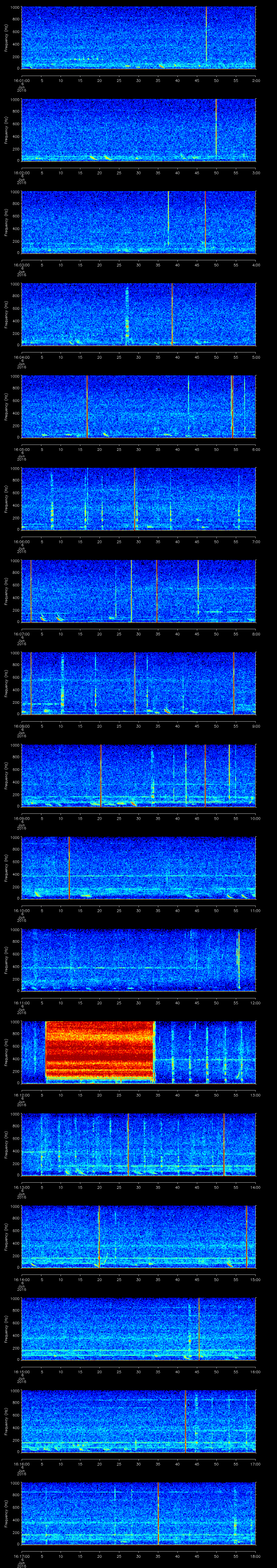Select the red vertical line in the 16:17:00 spectrogram

(158, 1513)
